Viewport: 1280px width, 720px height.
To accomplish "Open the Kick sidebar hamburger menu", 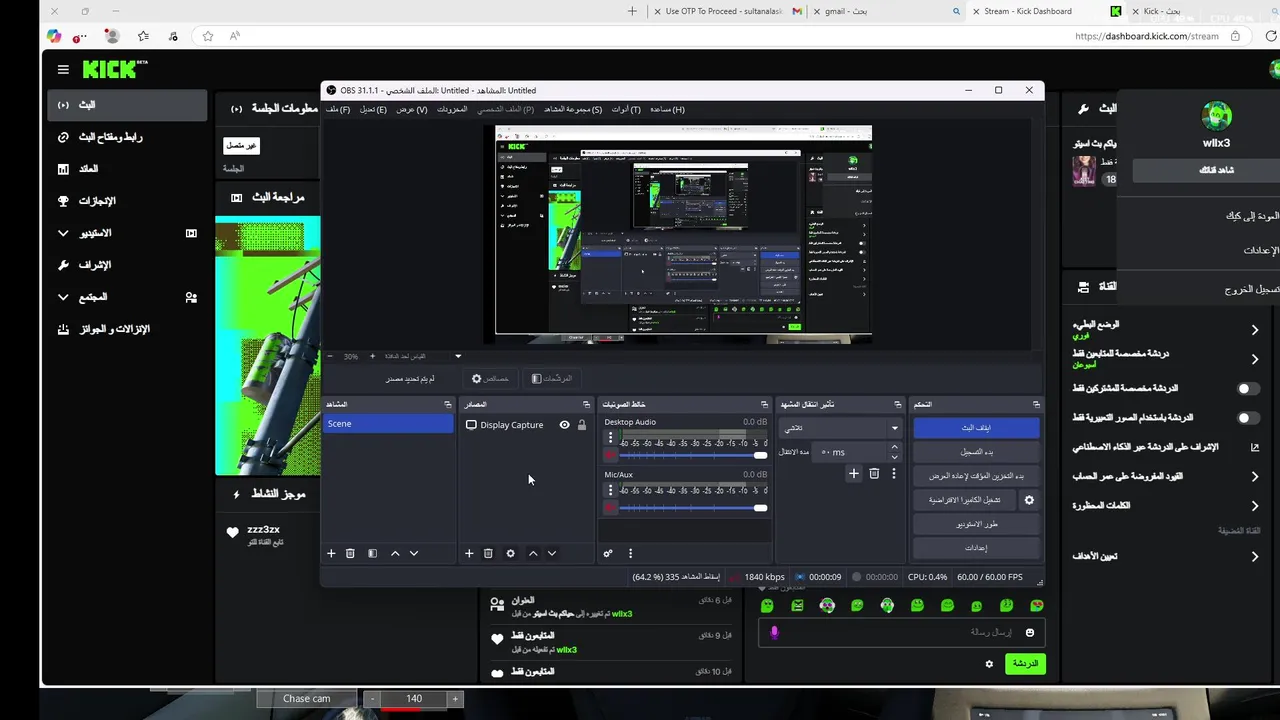I will tap(63, 69).
